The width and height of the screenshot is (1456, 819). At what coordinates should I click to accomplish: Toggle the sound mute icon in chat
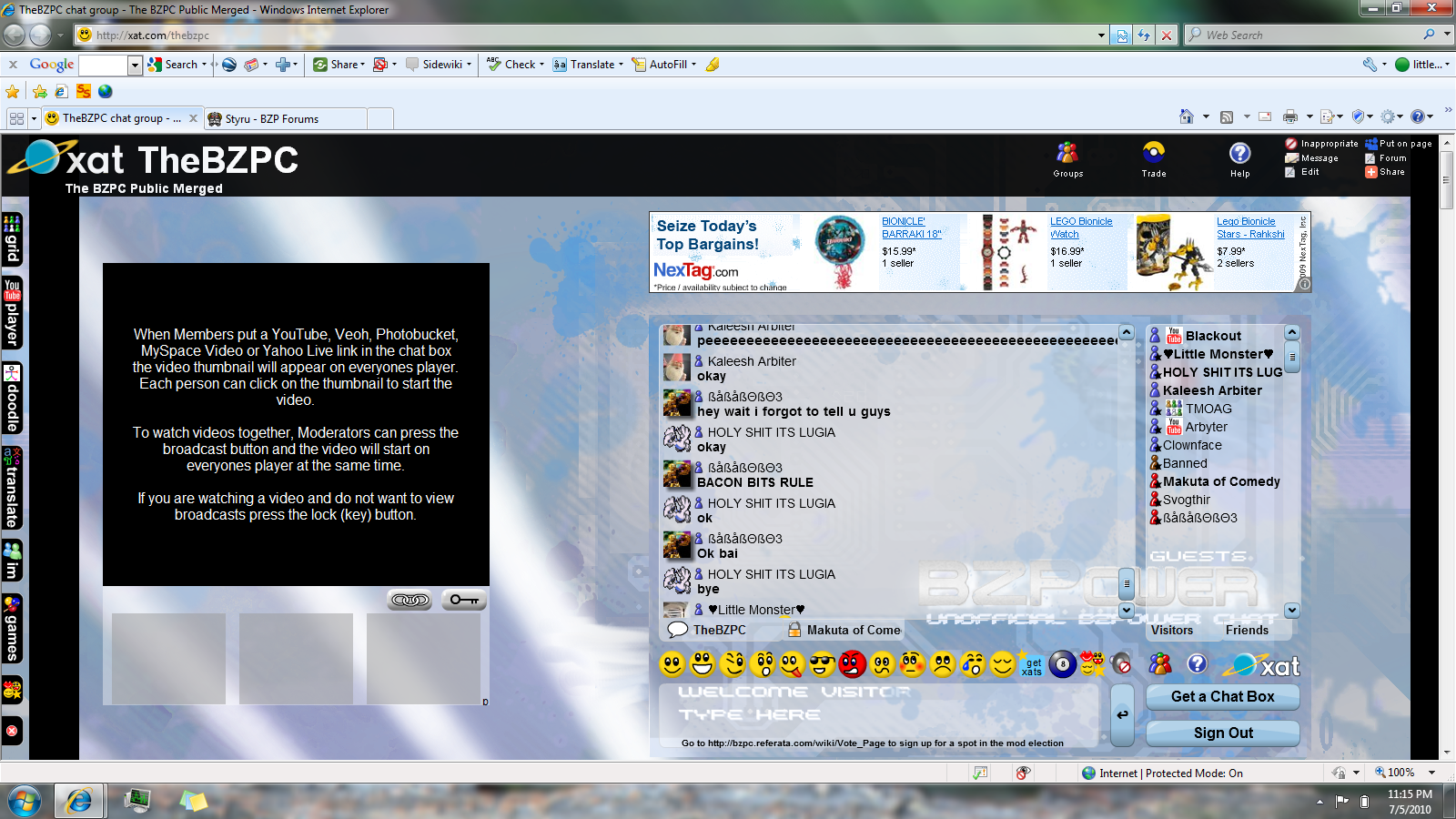tap(1122, 664)
